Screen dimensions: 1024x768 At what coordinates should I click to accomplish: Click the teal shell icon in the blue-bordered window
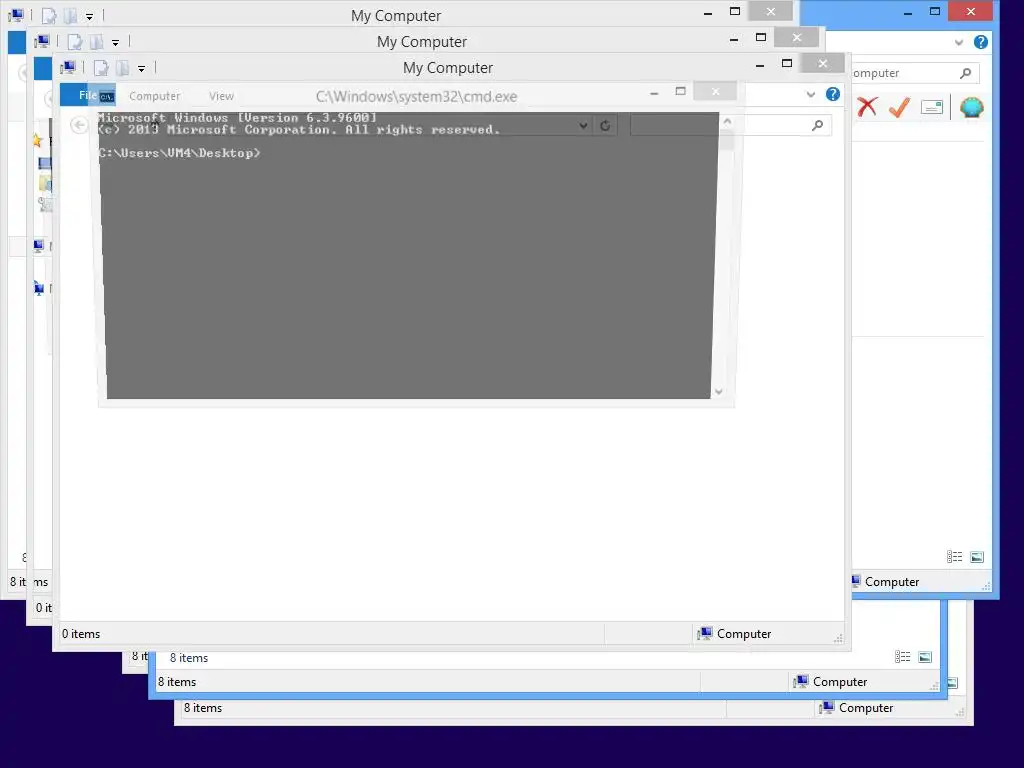[971, 107]
